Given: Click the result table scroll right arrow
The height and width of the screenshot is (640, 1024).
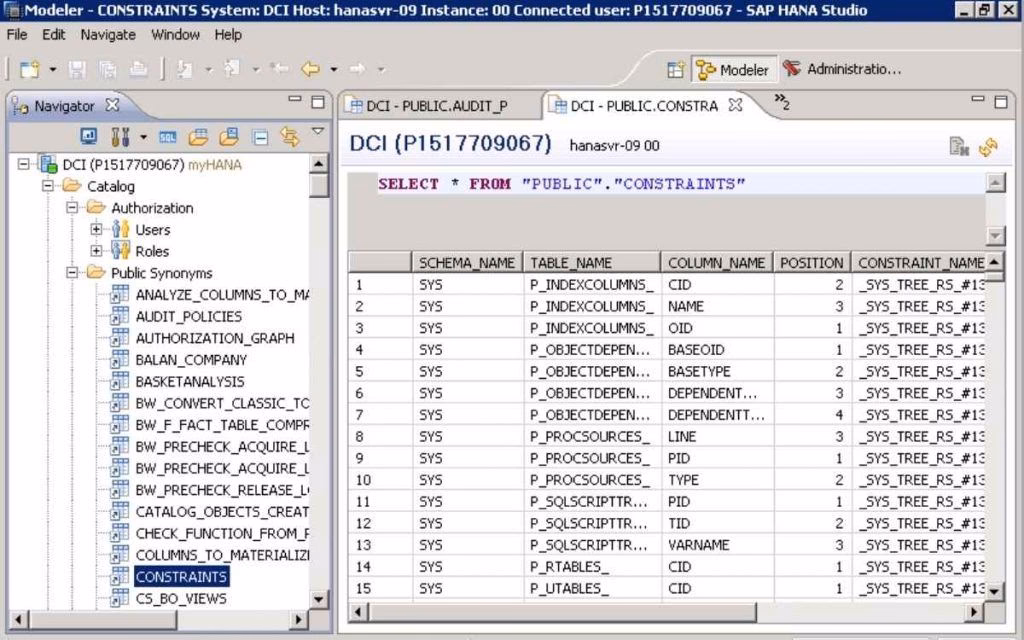Looking at the screenshot, I should [x=974, y=612].
